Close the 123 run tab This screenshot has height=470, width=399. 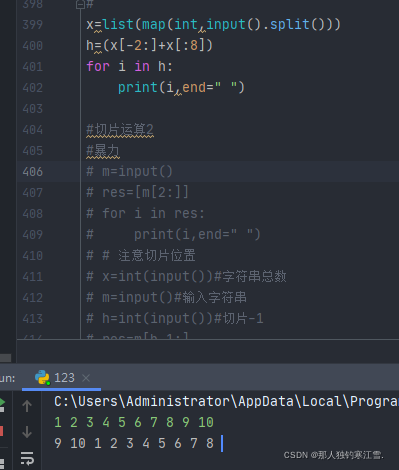pos(86,378)
